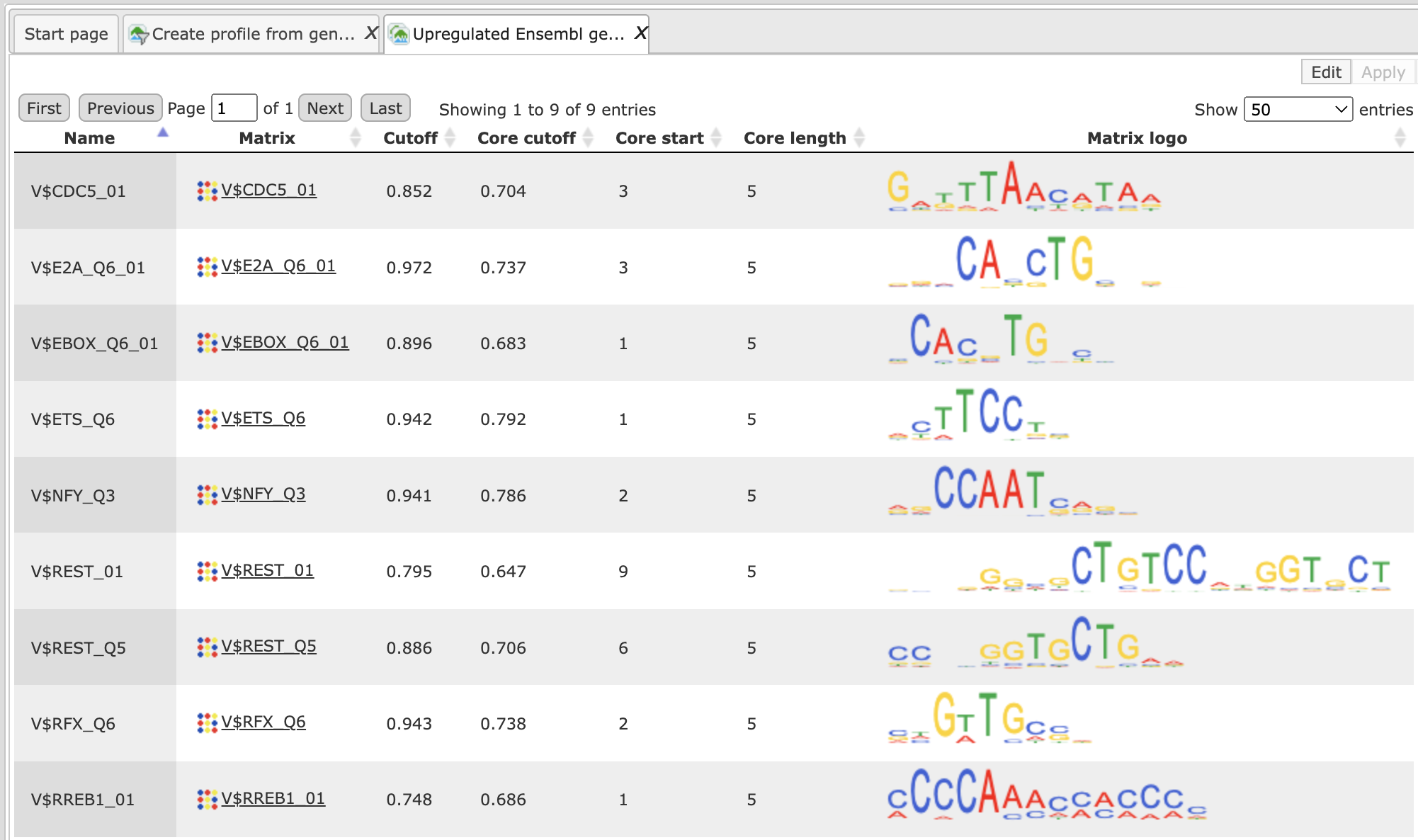
Task: Click the matrix icon beside V$E2A_Q6_01
Action: (207, 267)
